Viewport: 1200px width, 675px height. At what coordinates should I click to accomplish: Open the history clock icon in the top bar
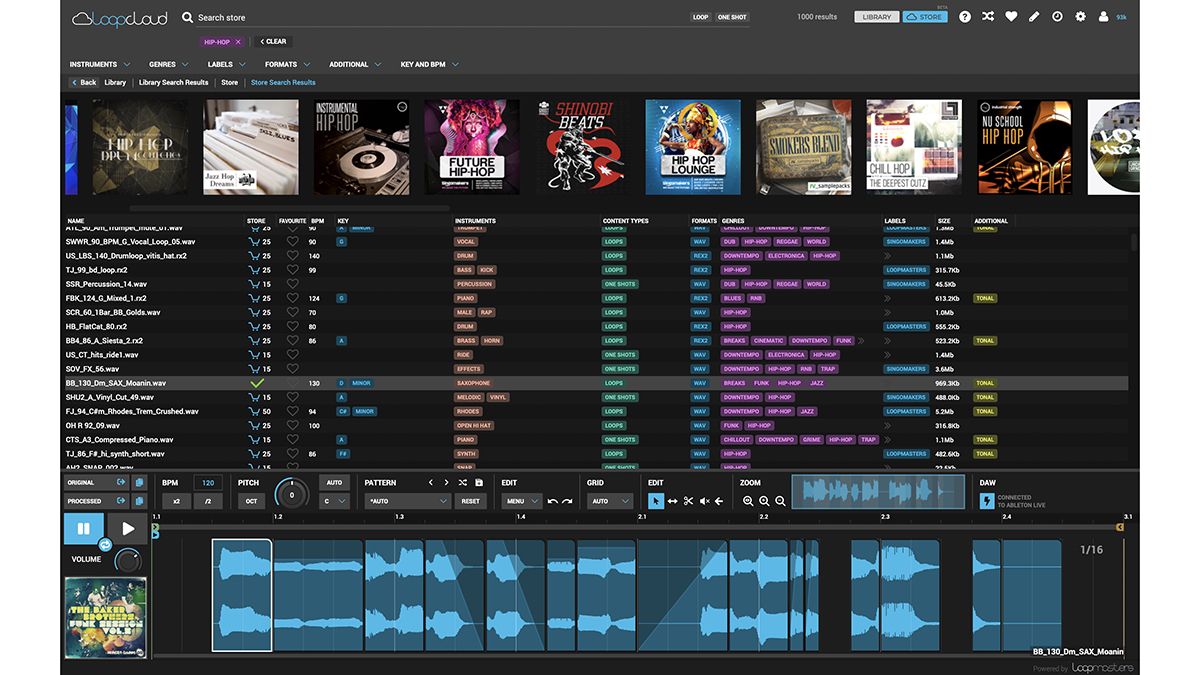(x=1059, y=17)
